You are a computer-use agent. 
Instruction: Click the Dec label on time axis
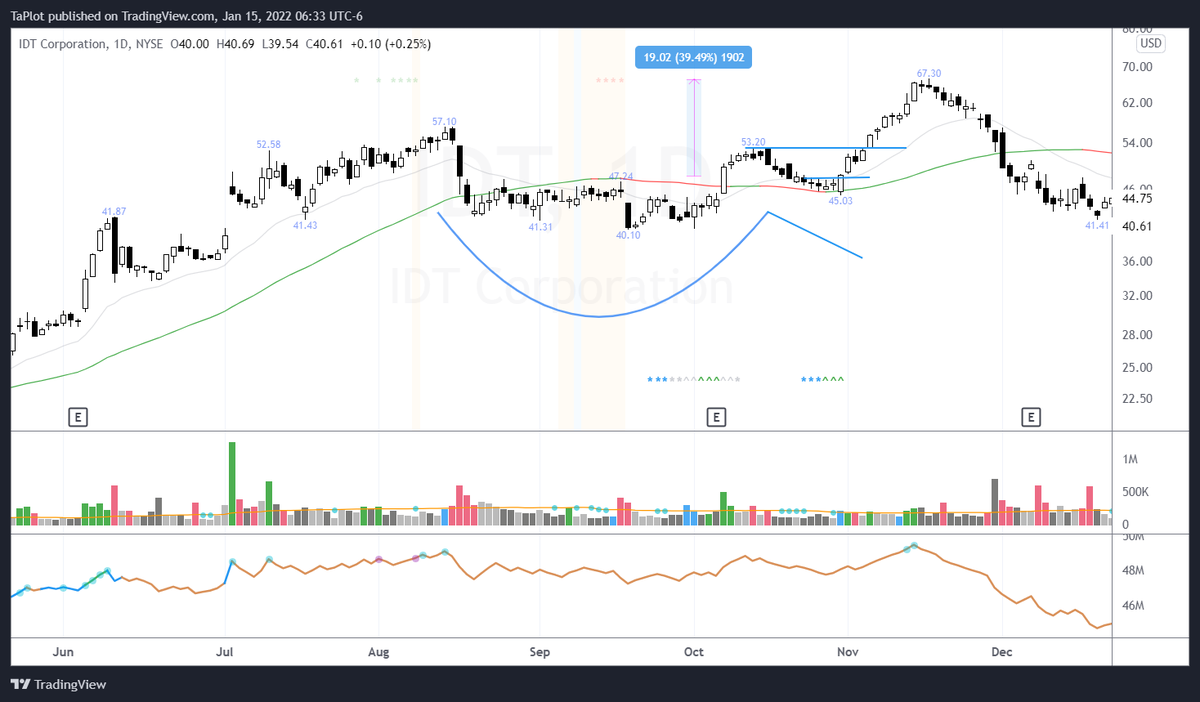[1002, 652]
